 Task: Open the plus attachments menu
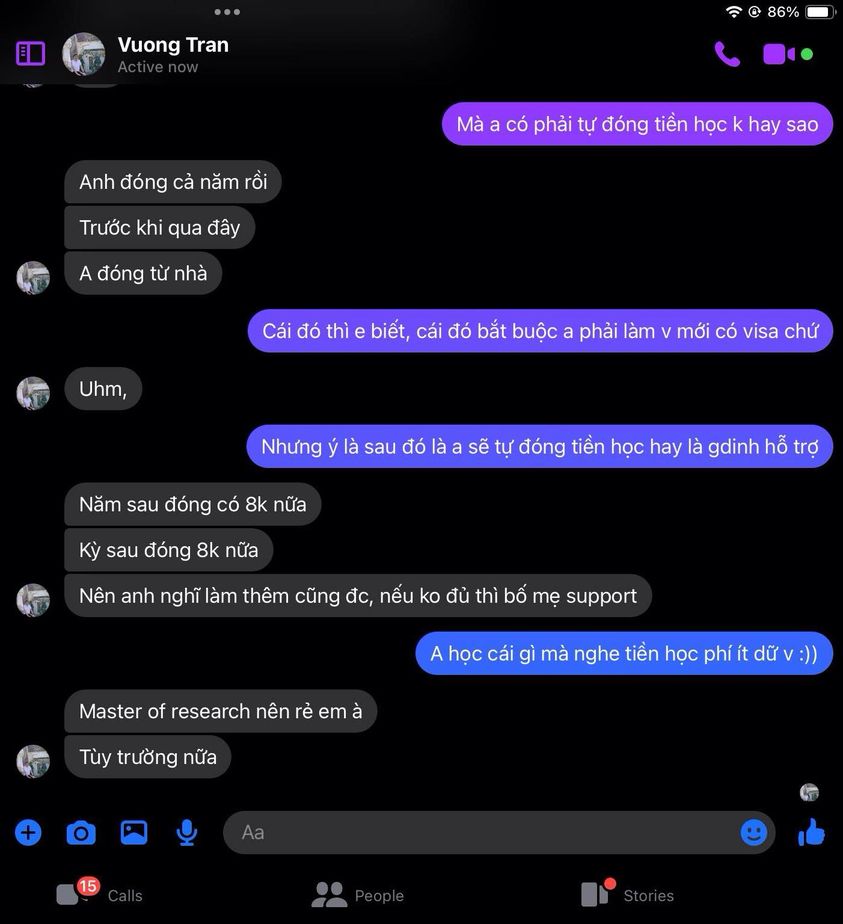[28, 833]
